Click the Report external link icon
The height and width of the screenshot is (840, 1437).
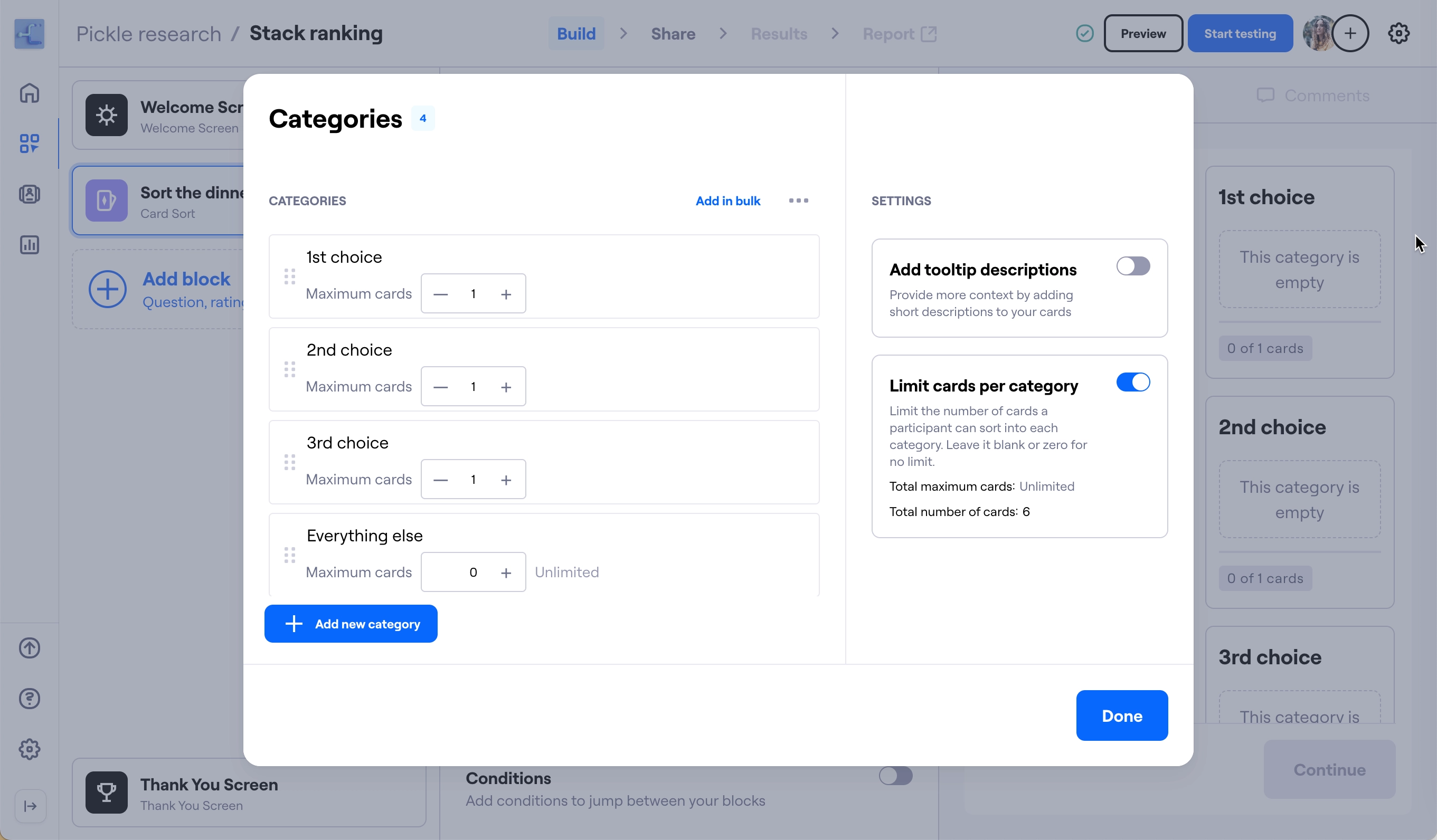[x=929, y=34]
